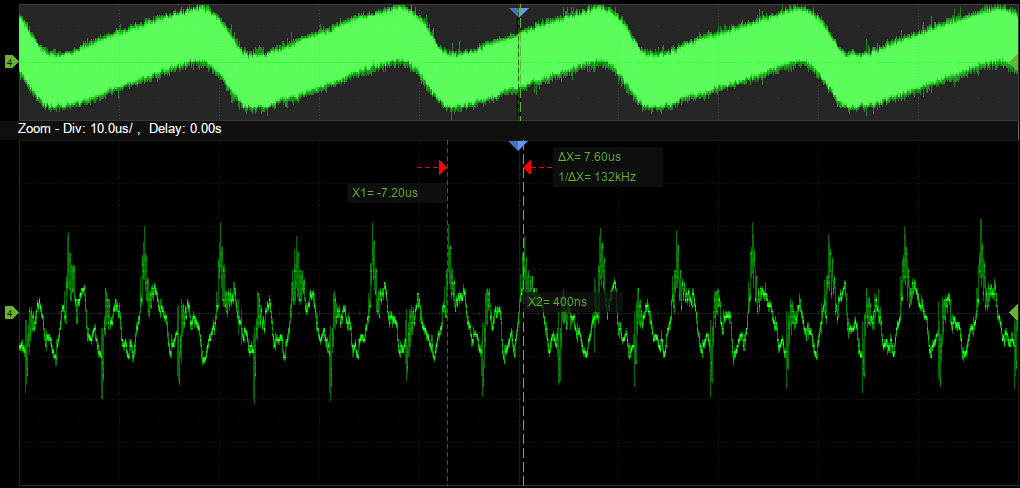Click the right-edge level marker in overview window
The image size is (1020, 488).
point(1013,62)
